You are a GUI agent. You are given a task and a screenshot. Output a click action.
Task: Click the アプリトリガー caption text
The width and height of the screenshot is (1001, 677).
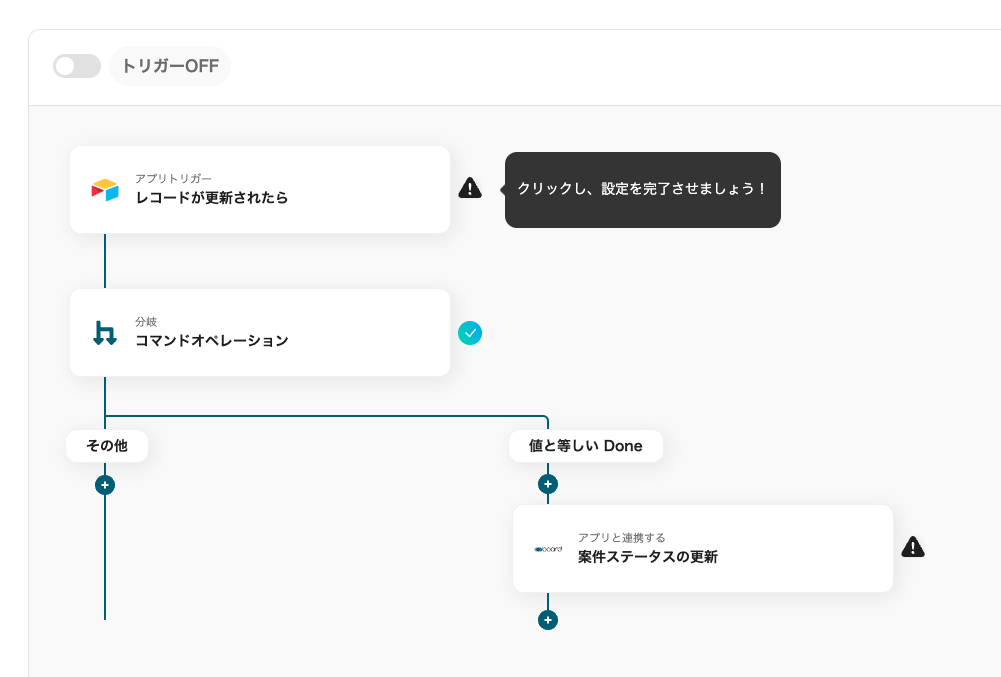(173, 179)
